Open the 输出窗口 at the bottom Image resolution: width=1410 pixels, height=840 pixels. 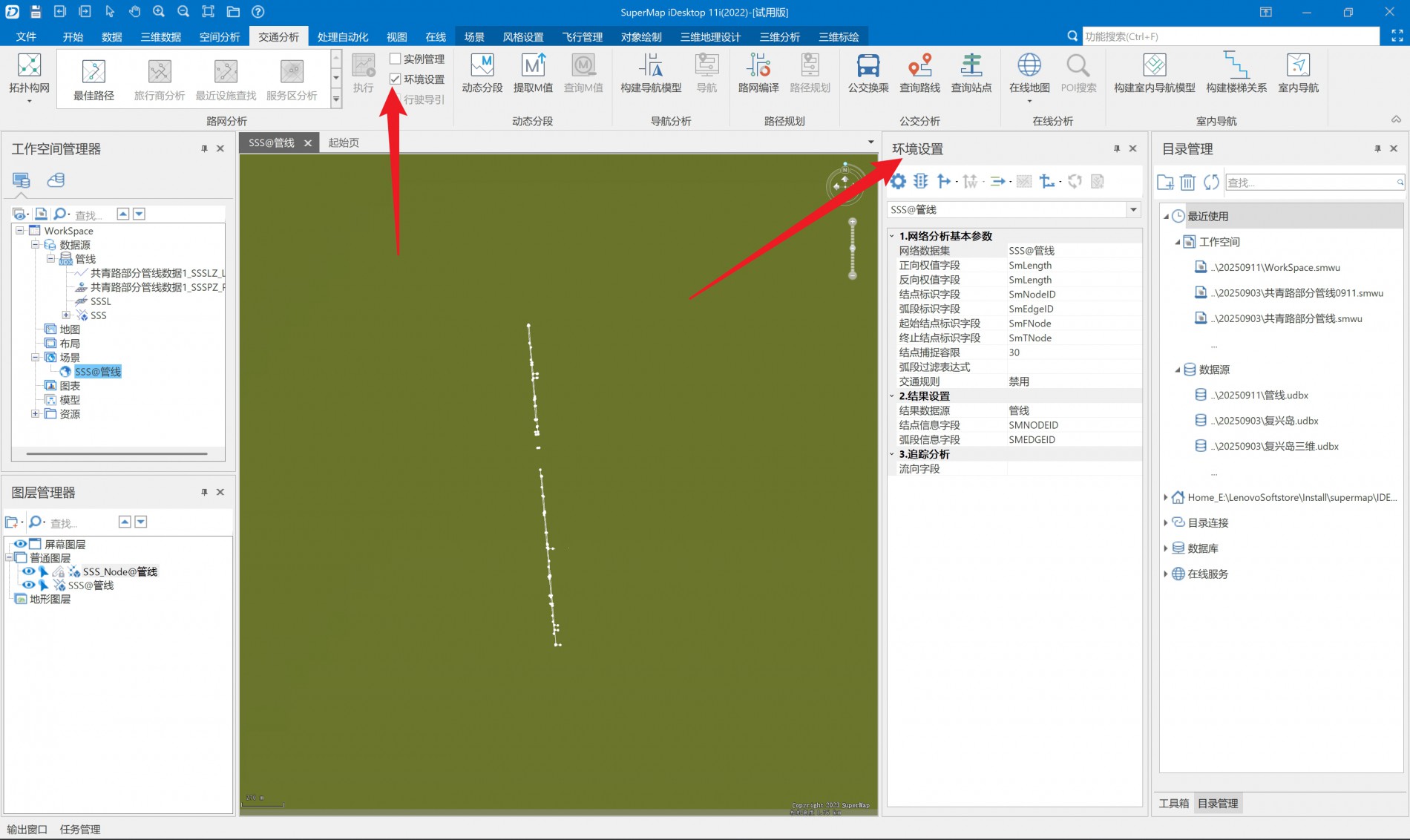coord(27,829)
